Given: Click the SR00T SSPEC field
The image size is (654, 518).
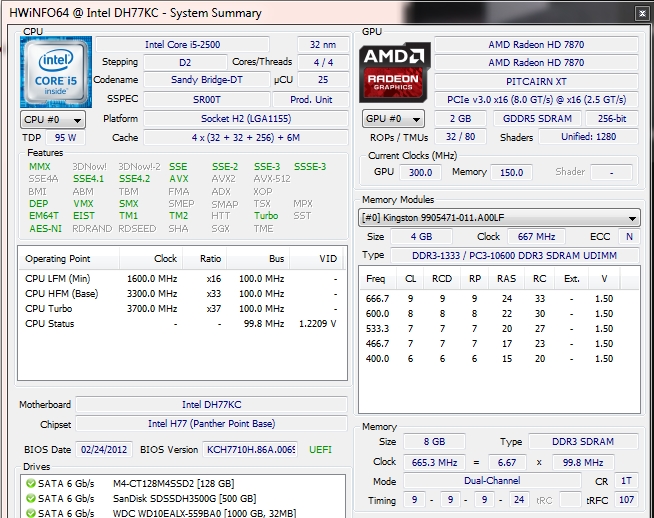Looking at the screenshot, I should point(206,100).
